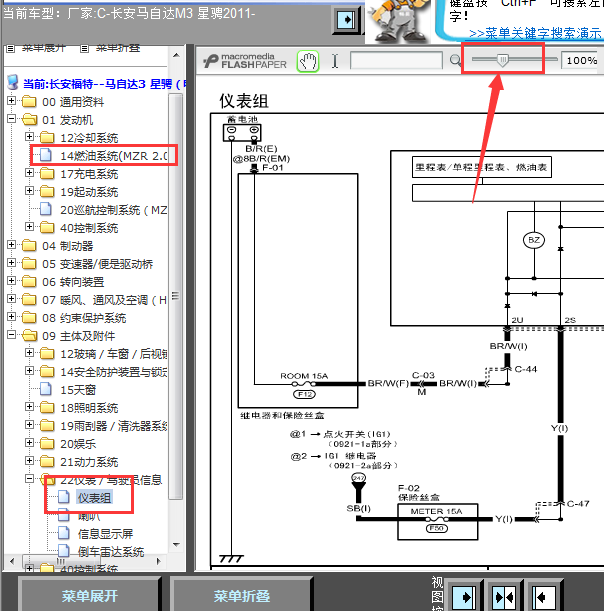Open the 仪表组 document in tree
Viewport: 604px width, 611px height.
pos(94,498)
